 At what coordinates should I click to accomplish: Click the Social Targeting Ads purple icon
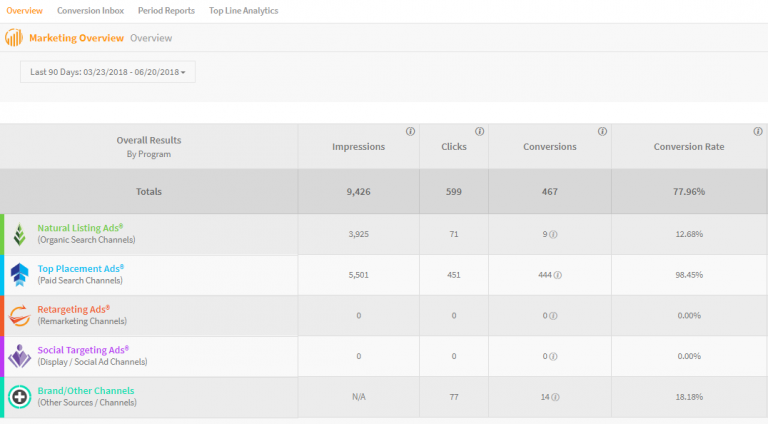coord(20,356)
